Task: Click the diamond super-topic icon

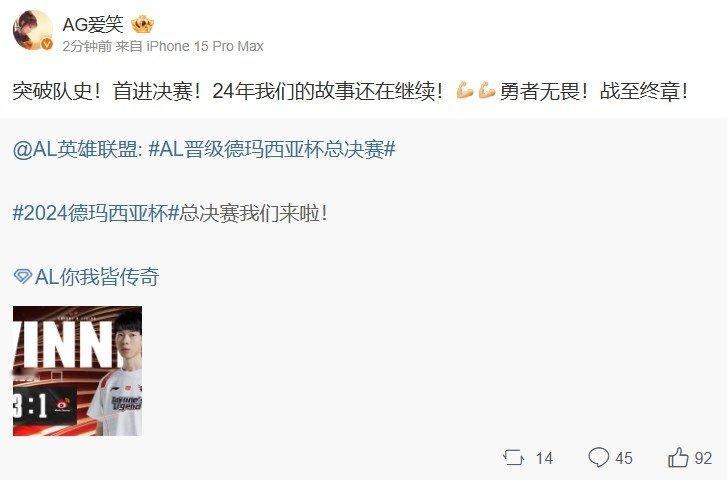Action: tap(22, 277)
